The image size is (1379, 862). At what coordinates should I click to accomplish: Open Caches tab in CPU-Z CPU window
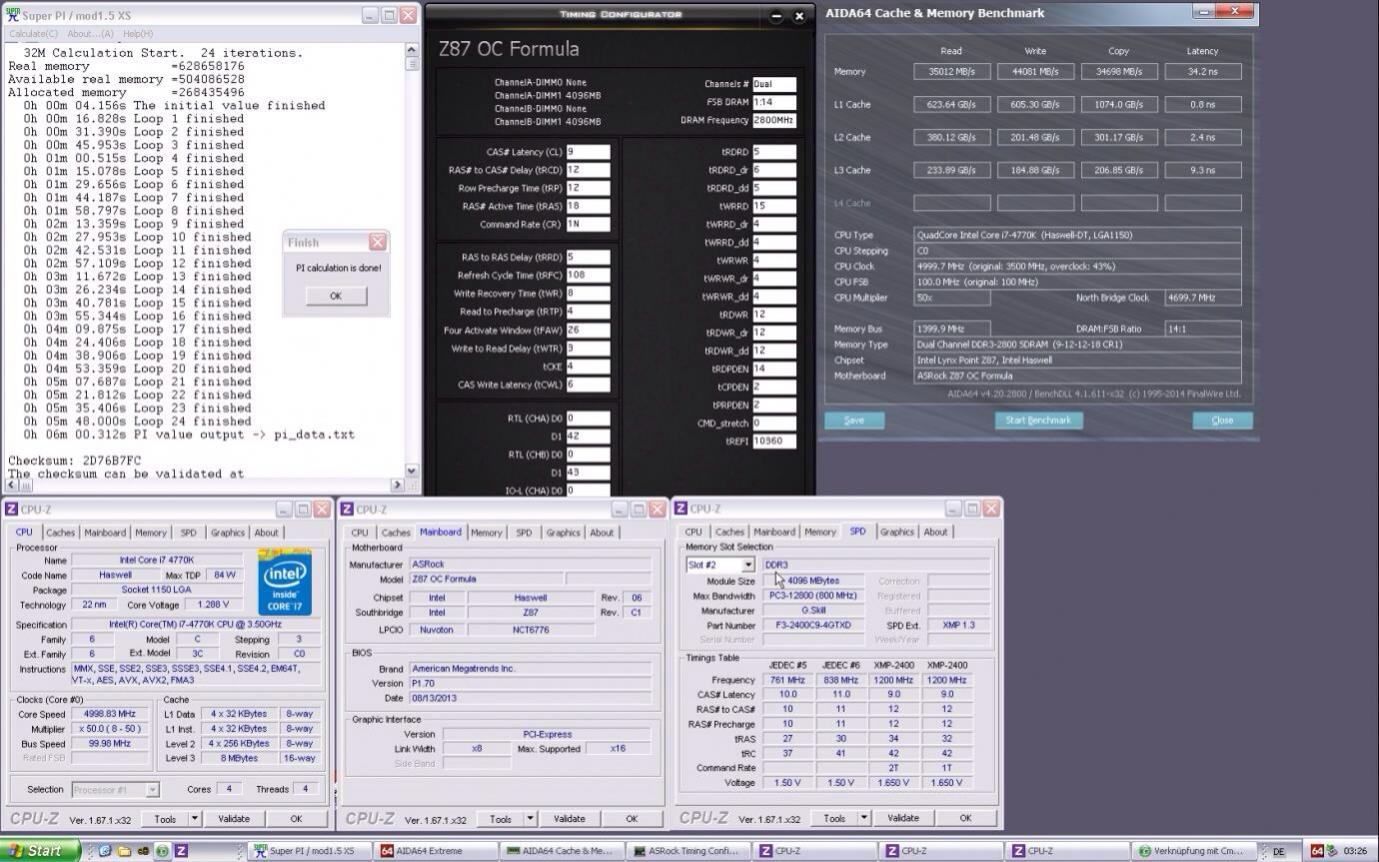click(x=61, y=533)
